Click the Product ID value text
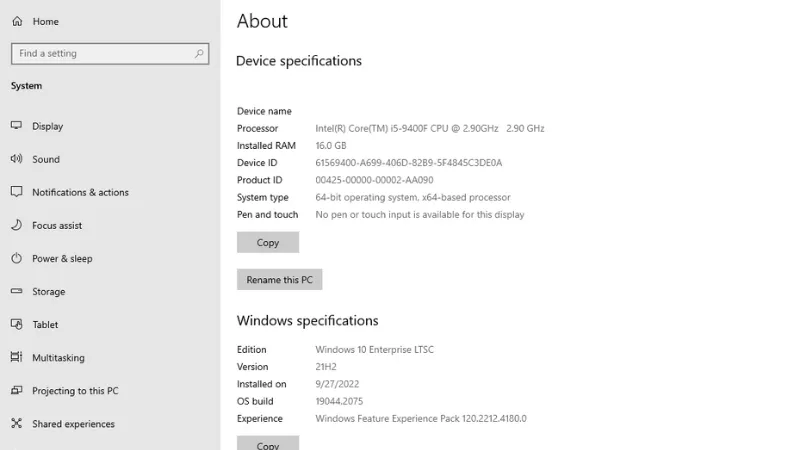This screenshot has width=800, height=450. coord(374,180)
